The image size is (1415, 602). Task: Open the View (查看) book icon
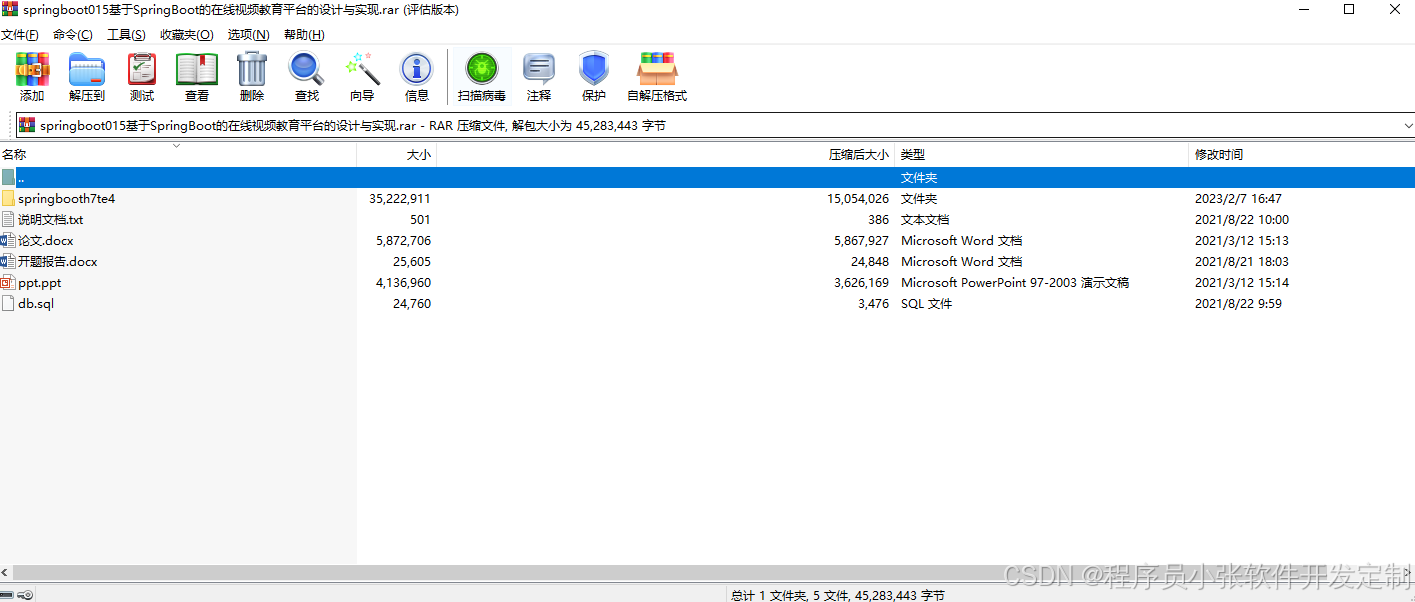[197, 77]
